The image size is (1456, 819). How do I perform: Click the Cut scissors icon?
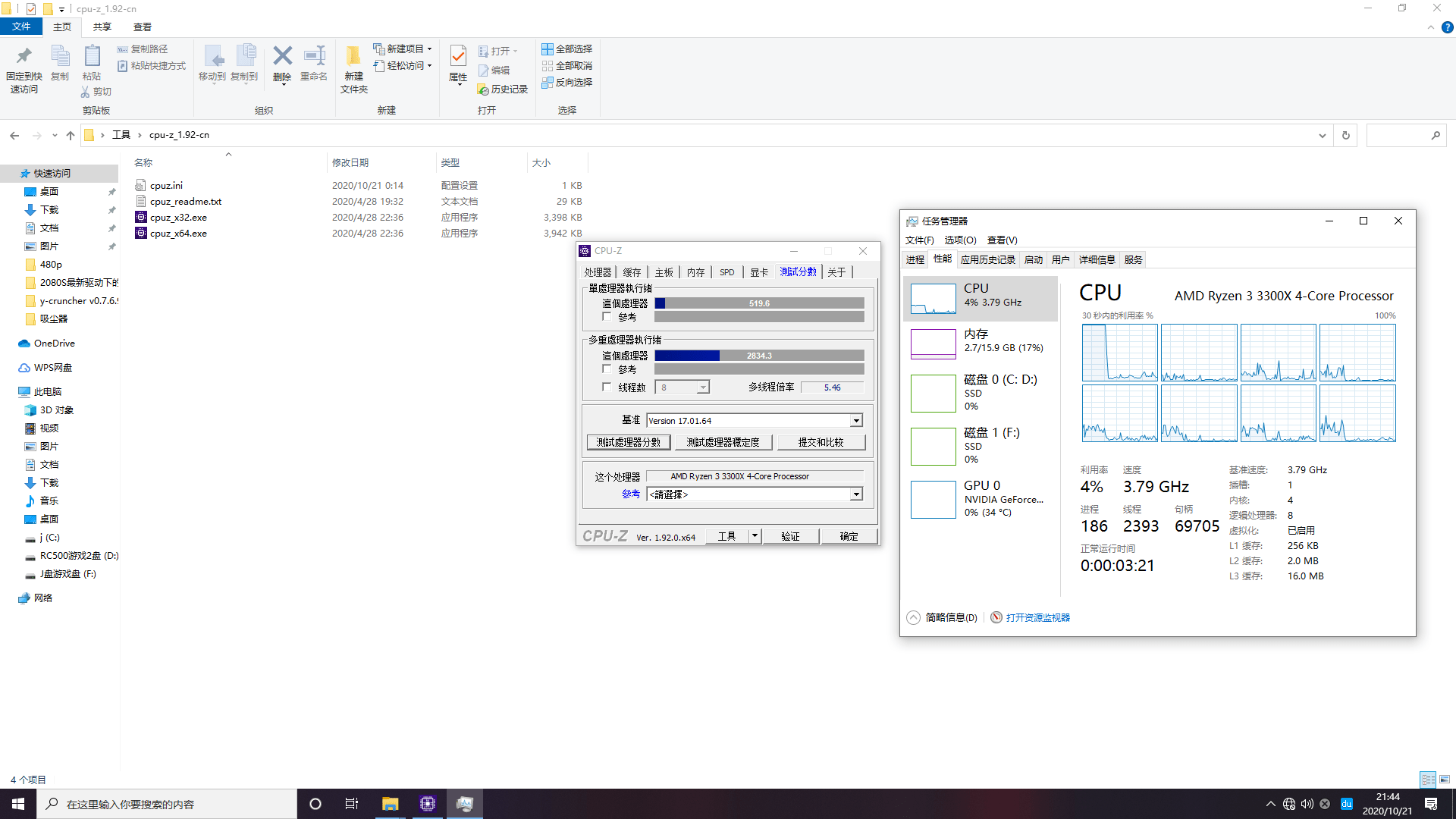pos(85,92)
